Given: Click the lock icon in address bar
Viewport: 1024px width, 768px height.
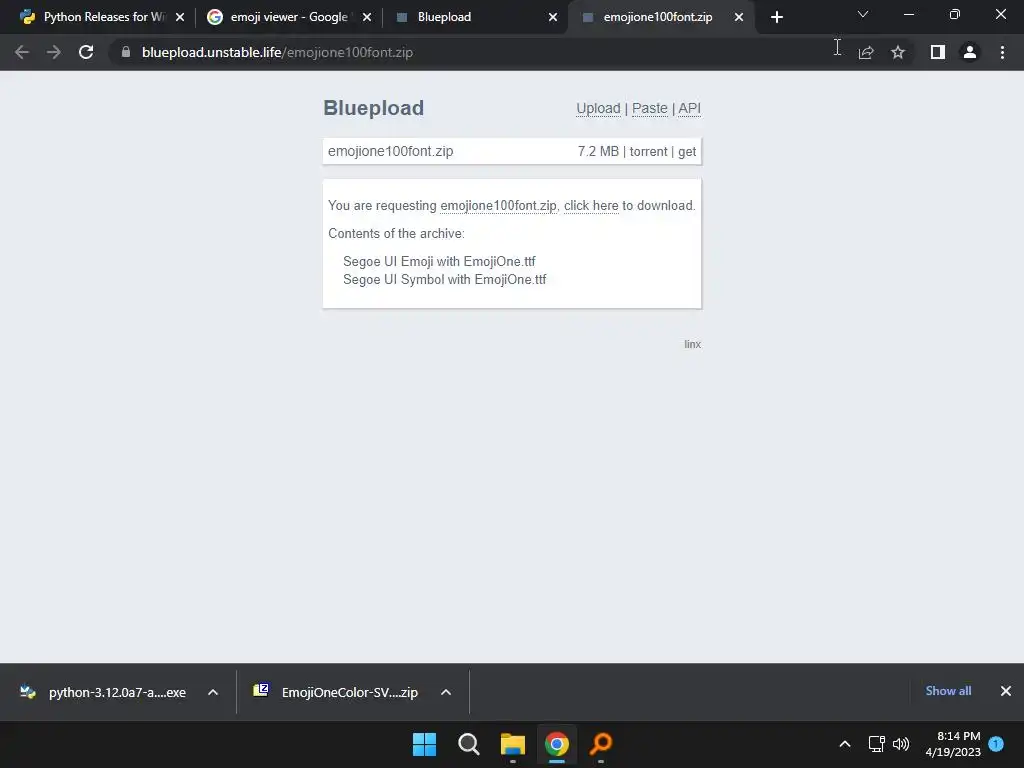Looking at the screenshot, I should pyautogui.click(x=126, y=52).
